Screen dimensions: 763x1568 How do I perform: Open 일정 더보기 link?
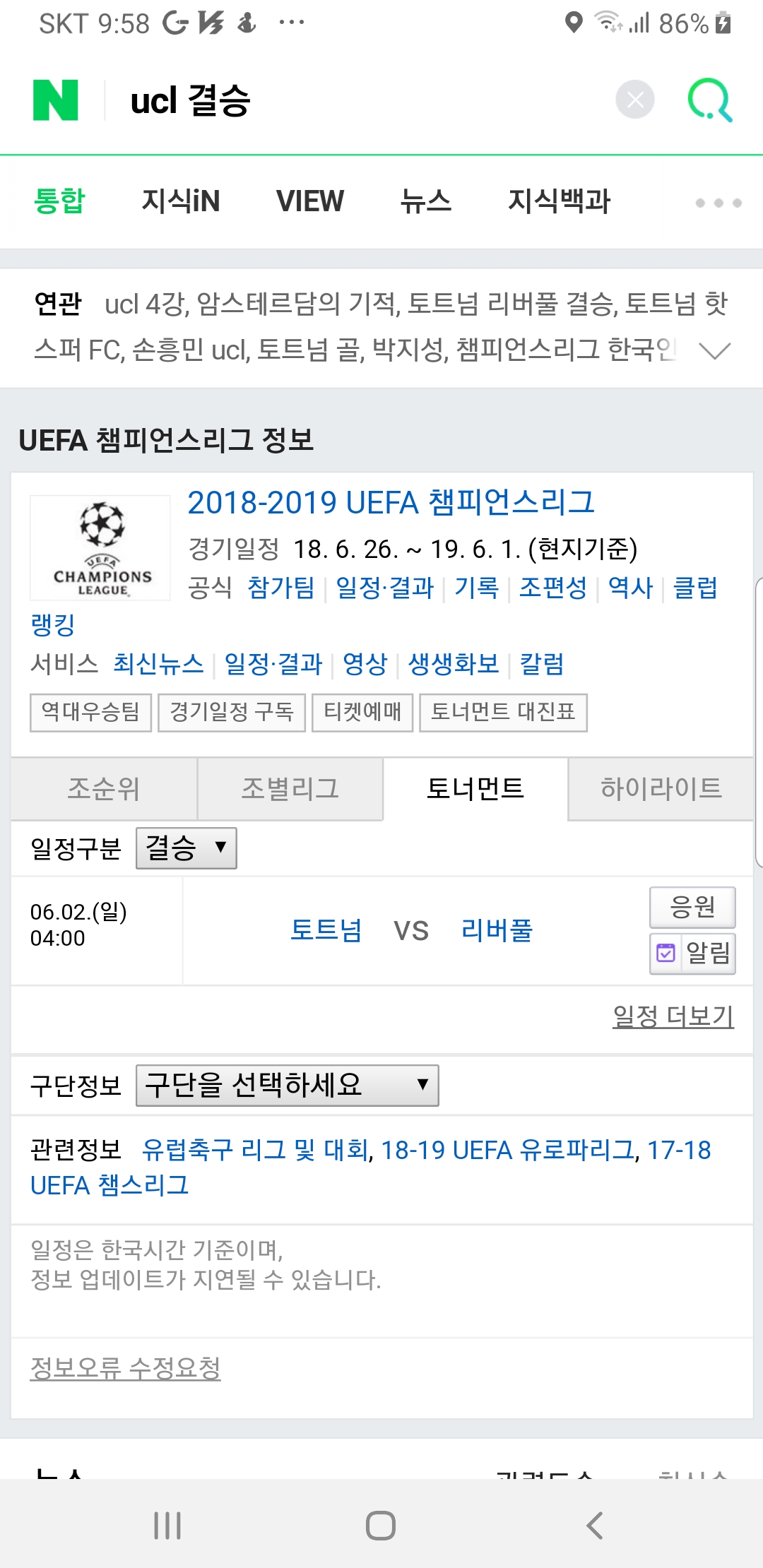673,1016
